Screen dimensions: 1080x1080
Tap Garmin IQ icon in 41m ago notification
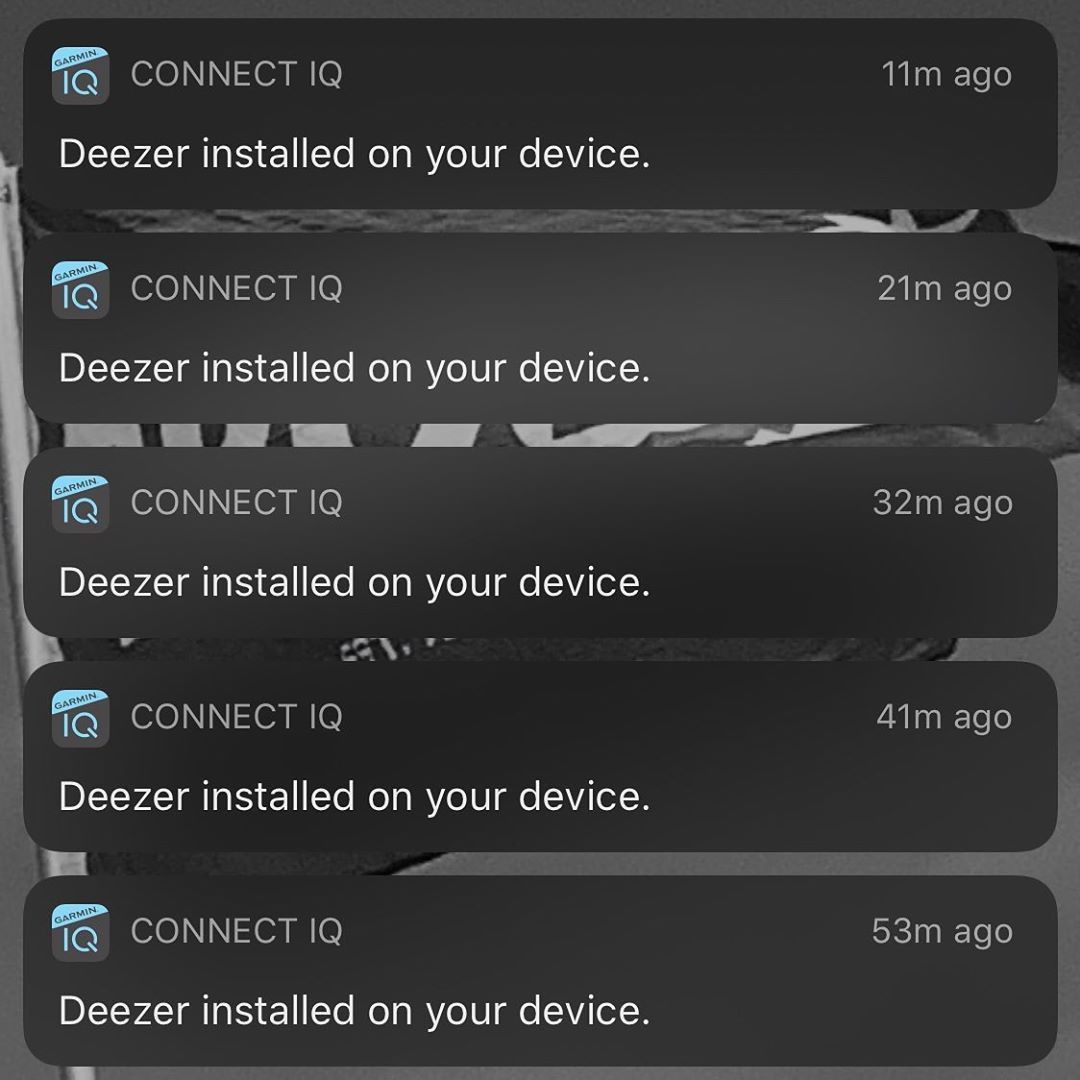point(81,718)
